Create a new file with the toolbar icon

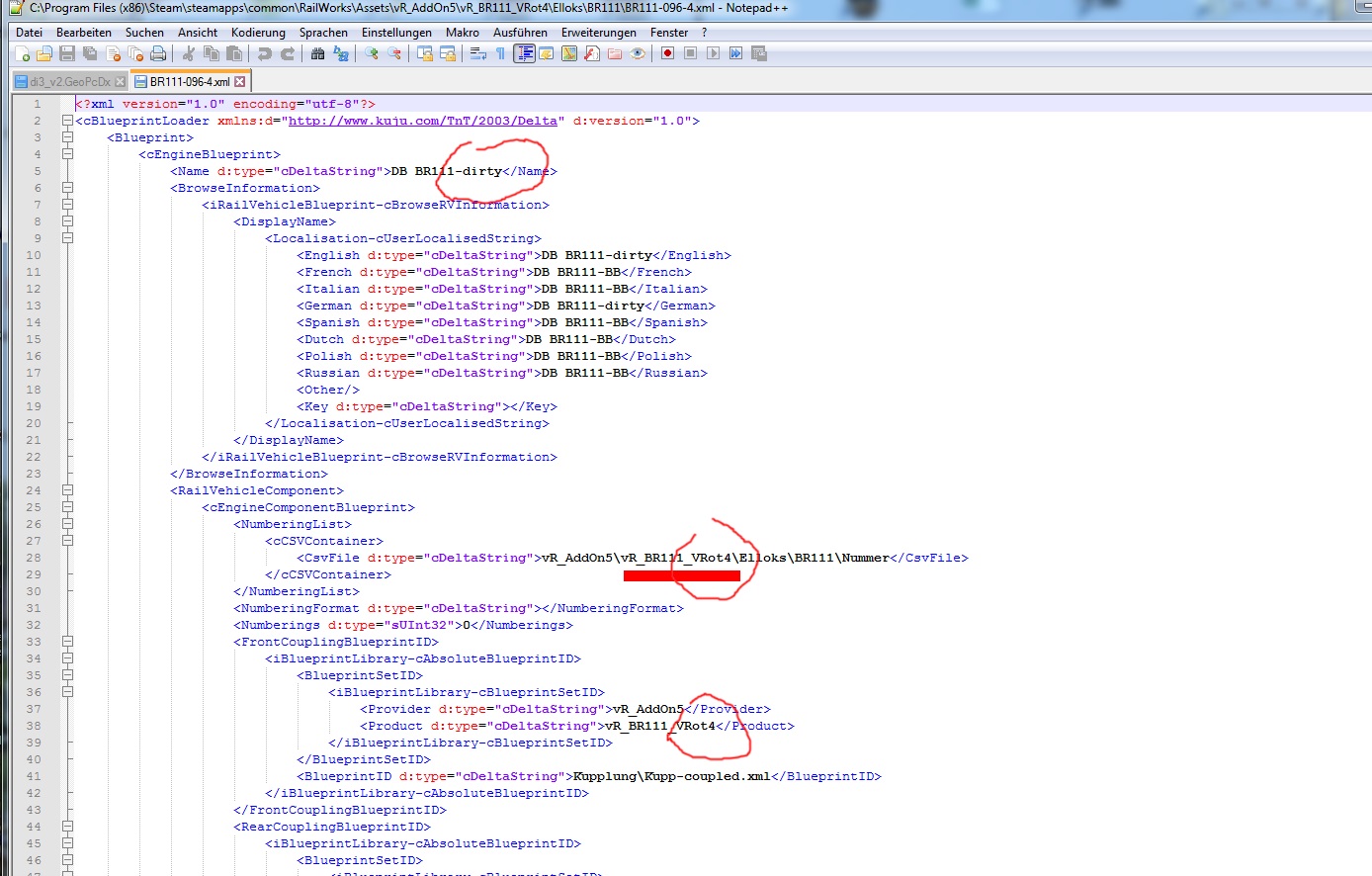(x=22, y=53)
